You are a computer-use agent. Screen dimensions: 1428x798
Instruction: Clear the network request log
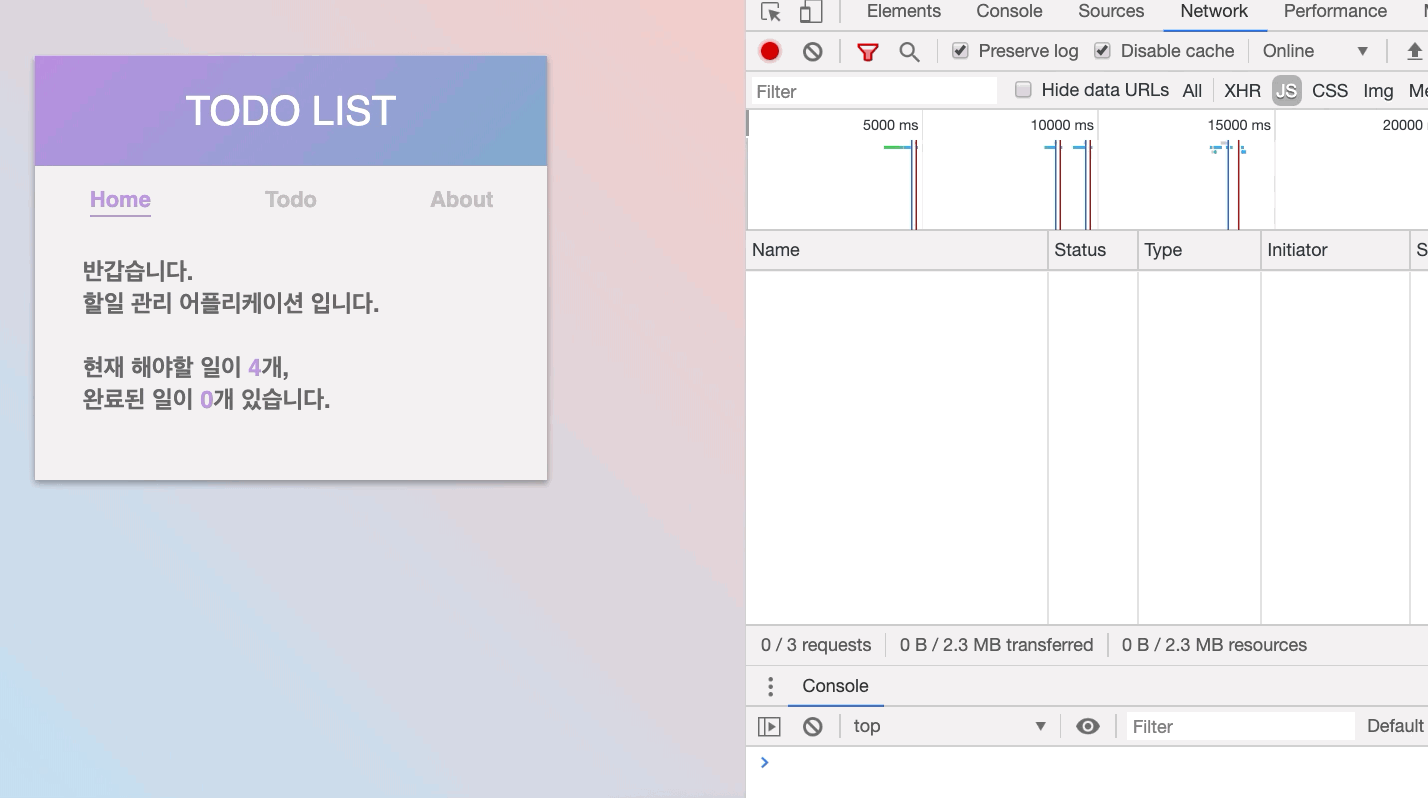tap(812, 50)
